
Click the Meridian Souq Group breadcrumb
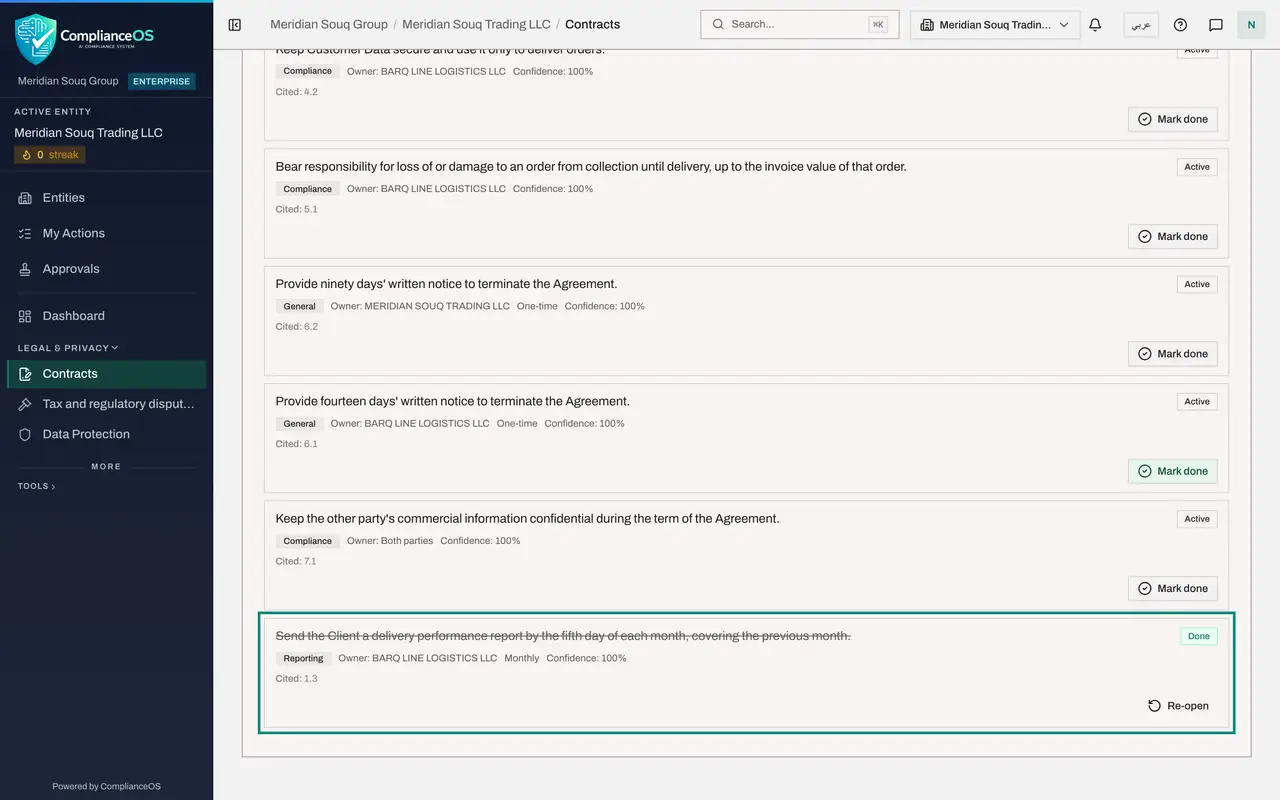point(329,24)
